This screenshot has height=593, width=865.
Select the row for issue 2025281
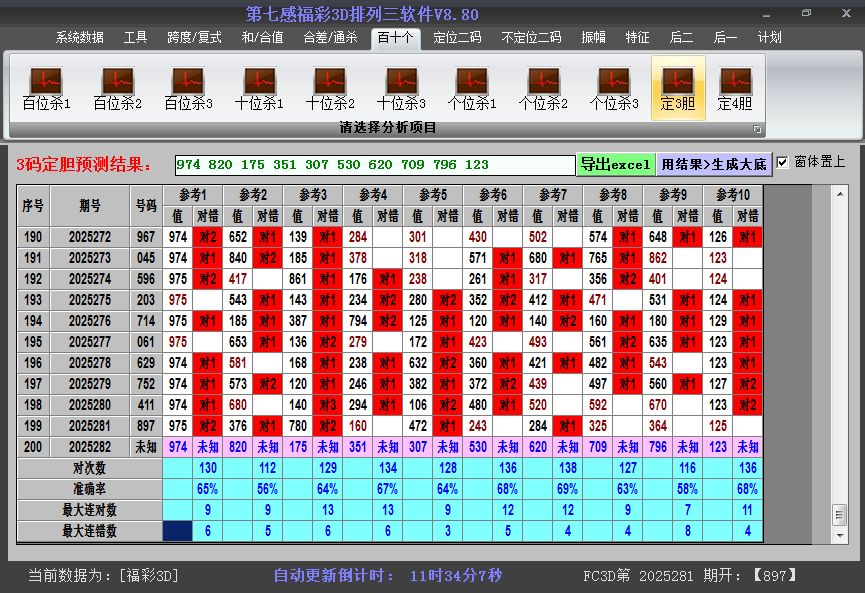tap(90, 427)
